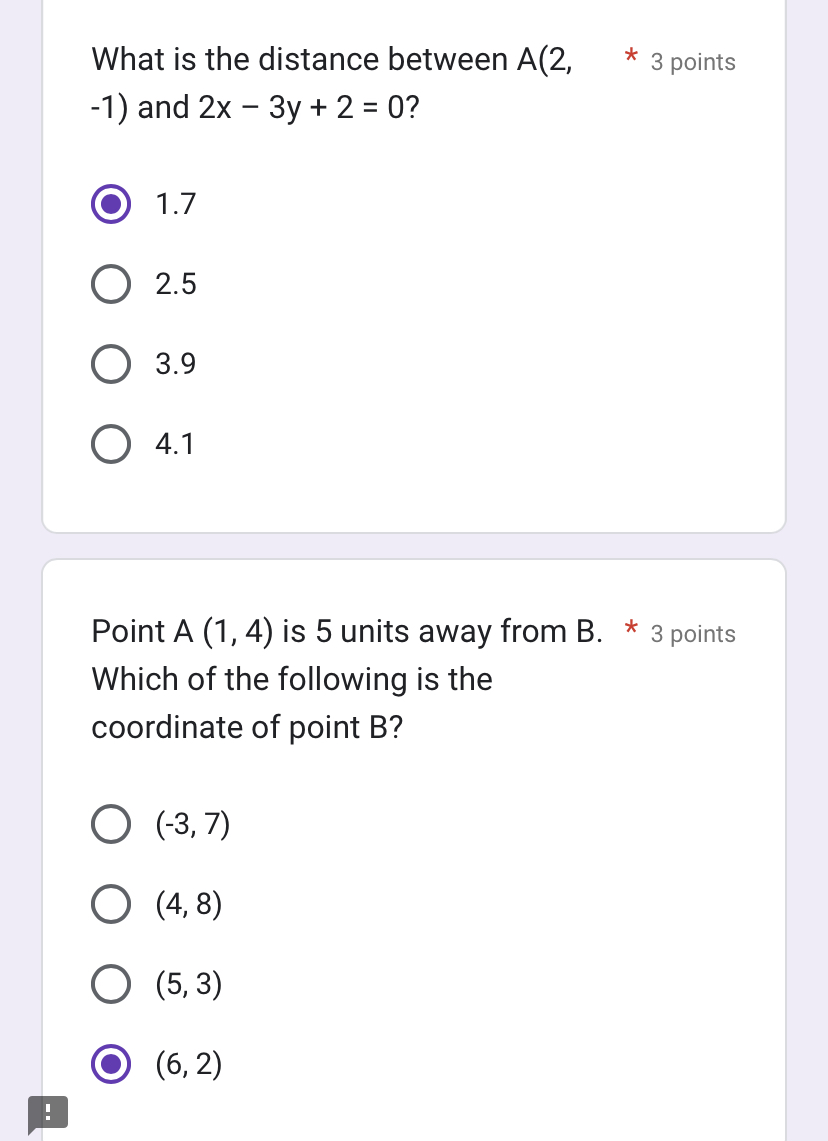This screenshot has width=828, height=1141.
Task: Click the 3 points label on the second question
Action: 693,634
